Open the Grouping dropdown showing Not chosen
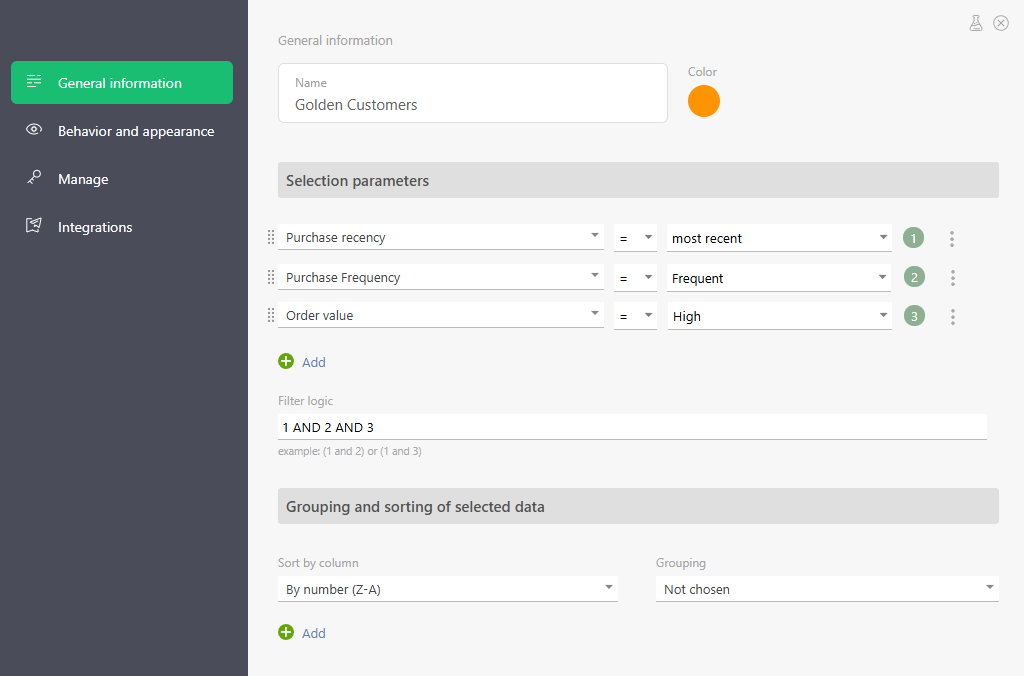The width and height of the screenshot is (1024, 676). [827, 589]
